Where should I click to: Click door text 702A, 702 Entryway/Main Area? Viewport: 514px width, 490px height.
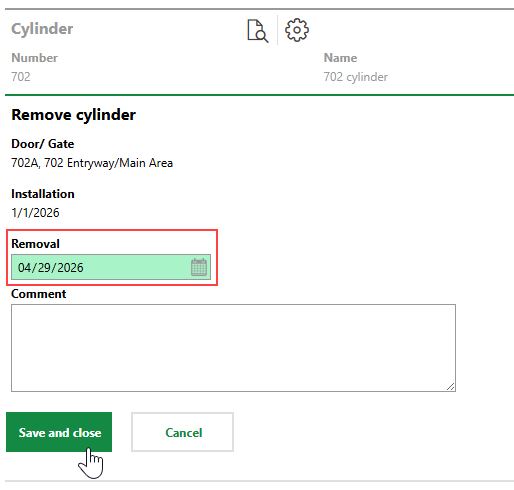click(92, 163)
